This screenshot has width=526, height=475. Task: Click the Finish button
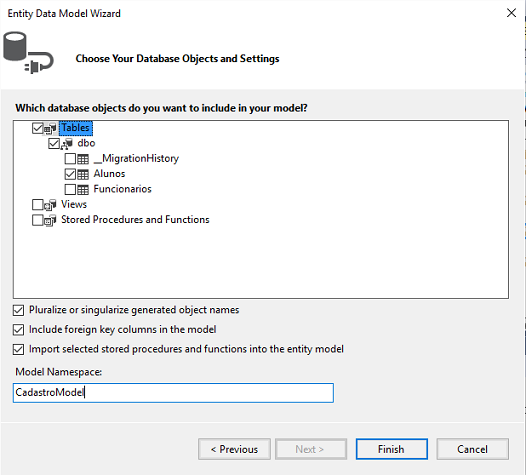391,449
